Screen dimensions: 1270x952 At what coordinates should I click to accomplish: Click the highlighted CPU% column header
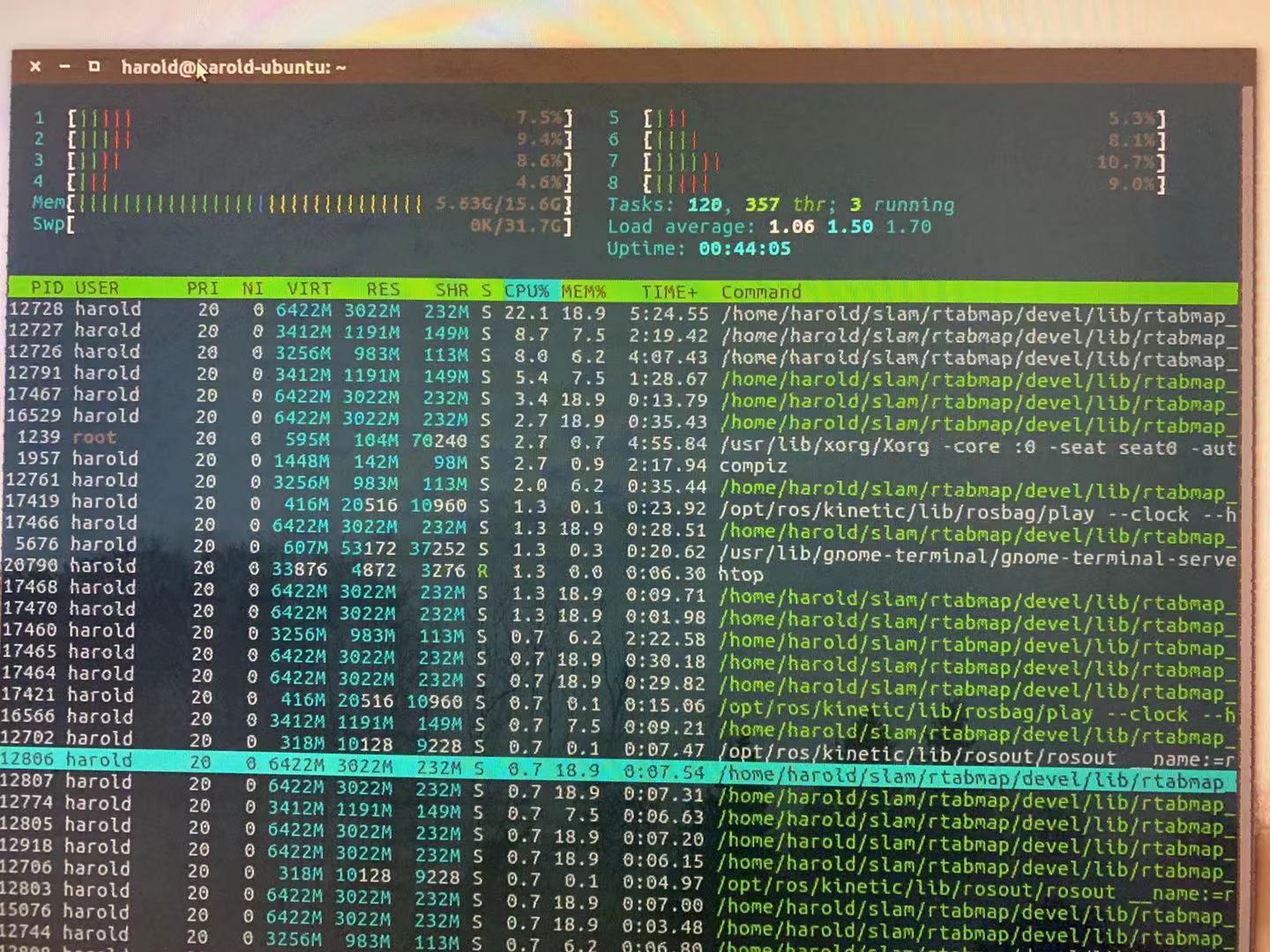click(x=527, y=291)
